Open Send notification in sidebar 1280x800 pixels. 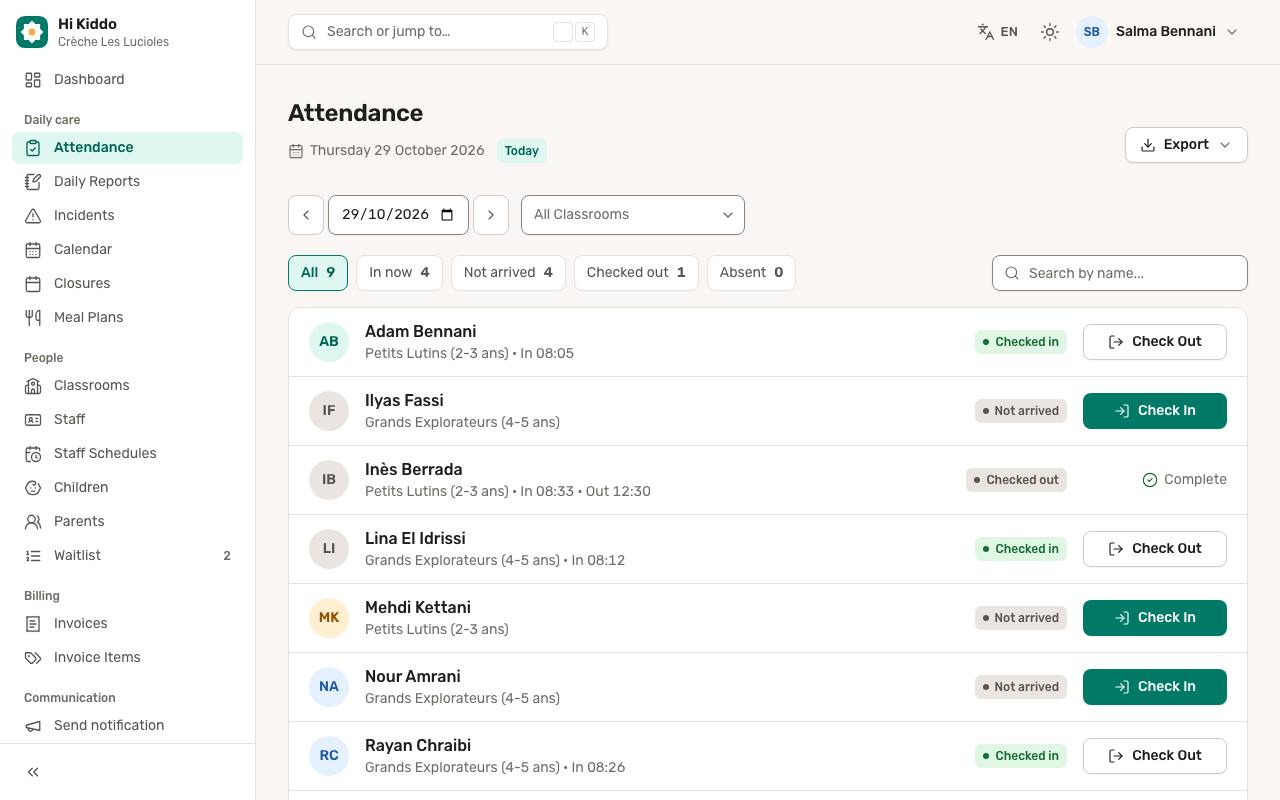click(x=127, y=725)
